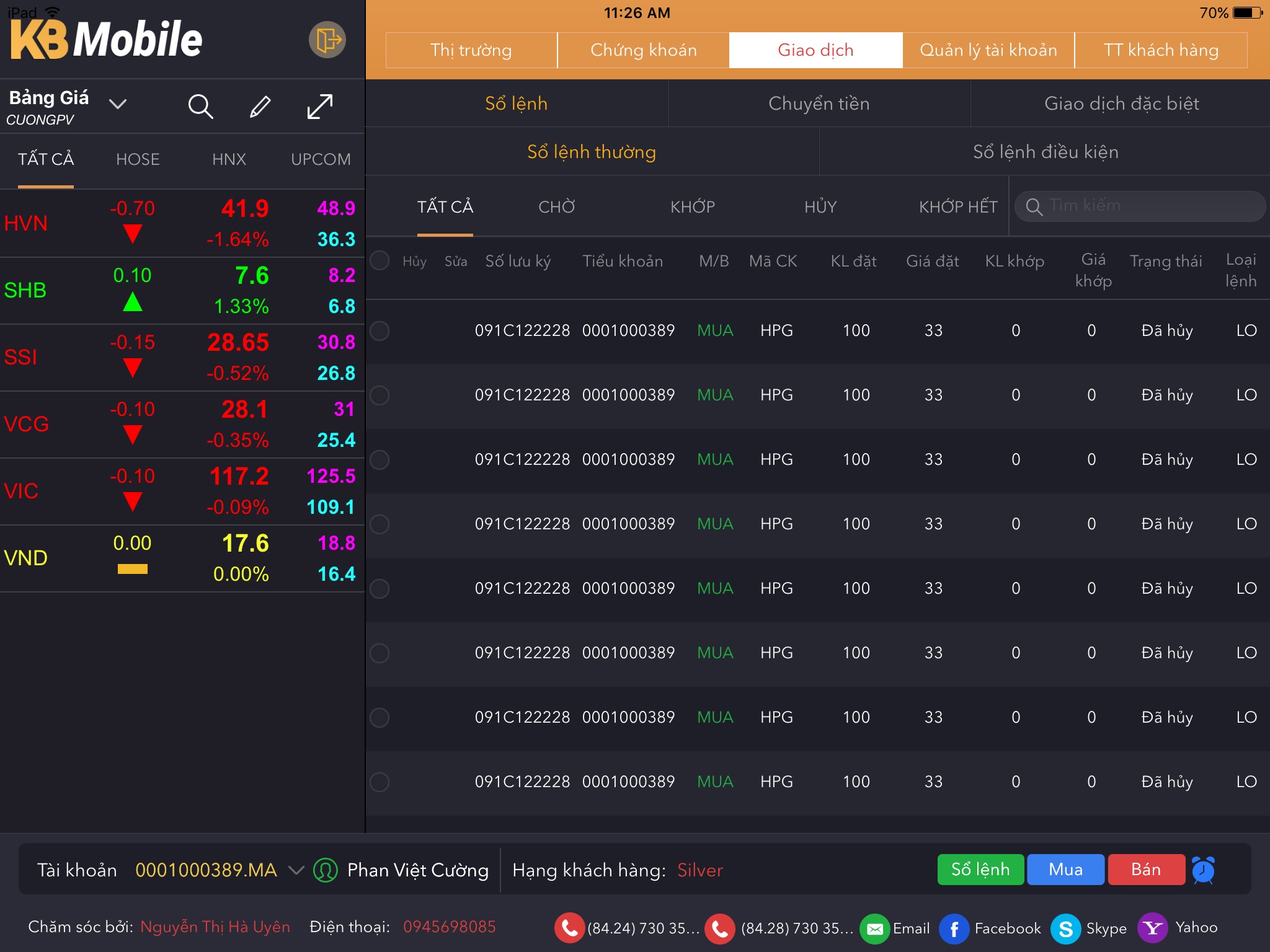Open the green Email icon
The image size is (1270, 952).
[x=874, y=928]
